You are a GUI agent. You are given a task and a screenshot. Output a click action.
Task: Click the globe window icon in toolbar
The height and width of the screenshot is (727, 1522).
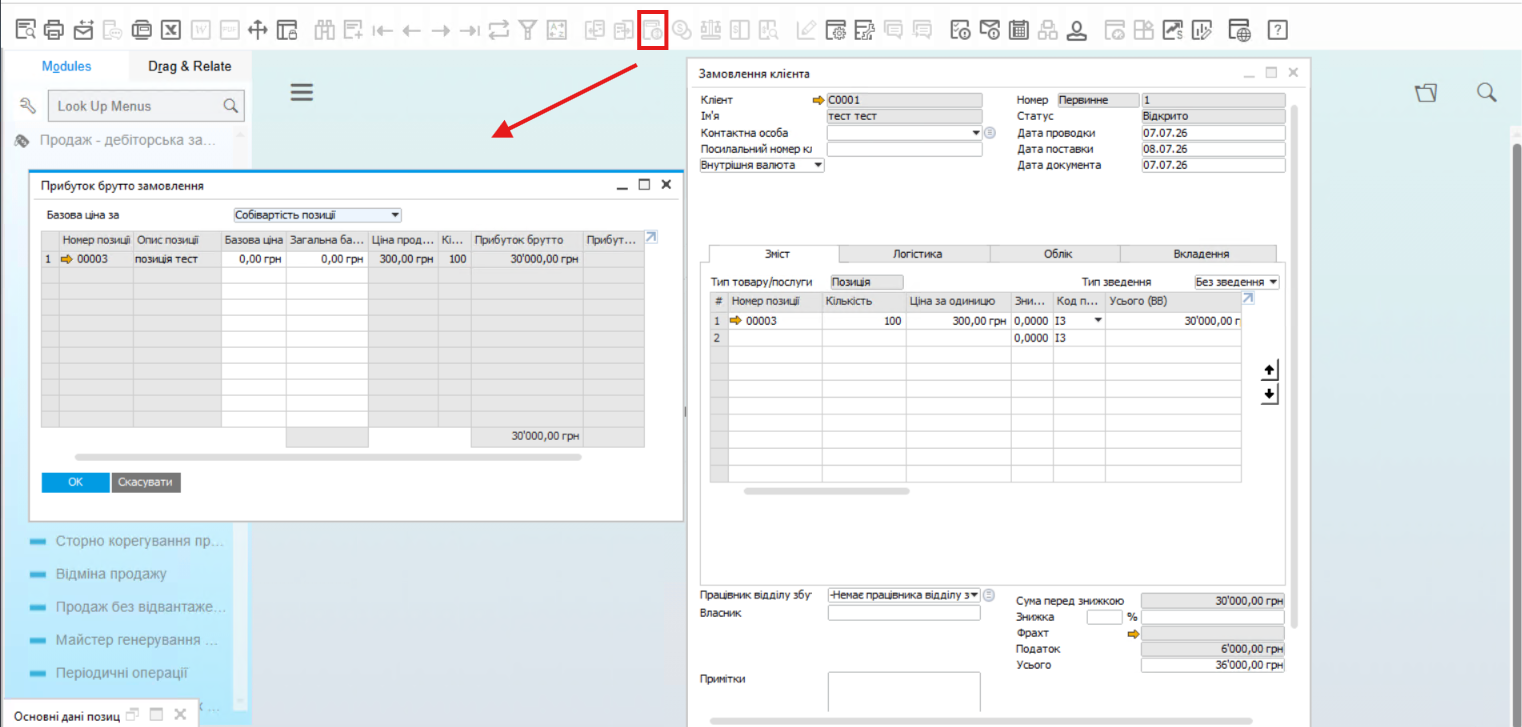coord(1240,30)
